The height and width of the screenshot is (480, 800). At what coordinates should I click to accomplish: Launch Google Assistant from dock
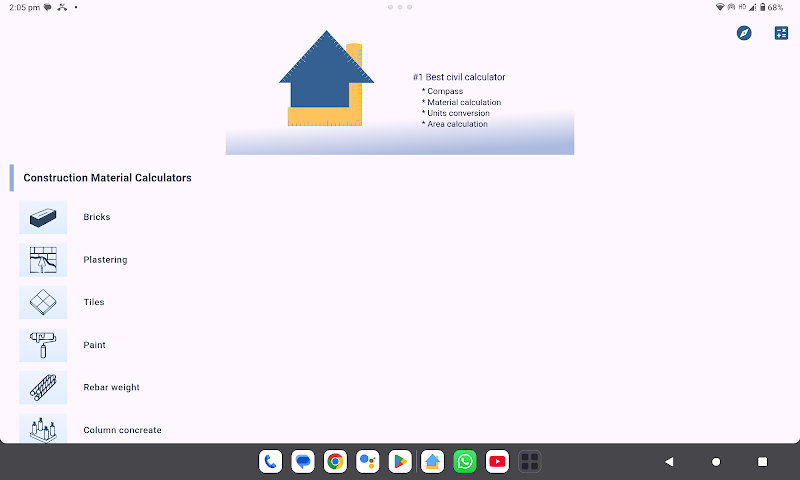click(368, 462)
